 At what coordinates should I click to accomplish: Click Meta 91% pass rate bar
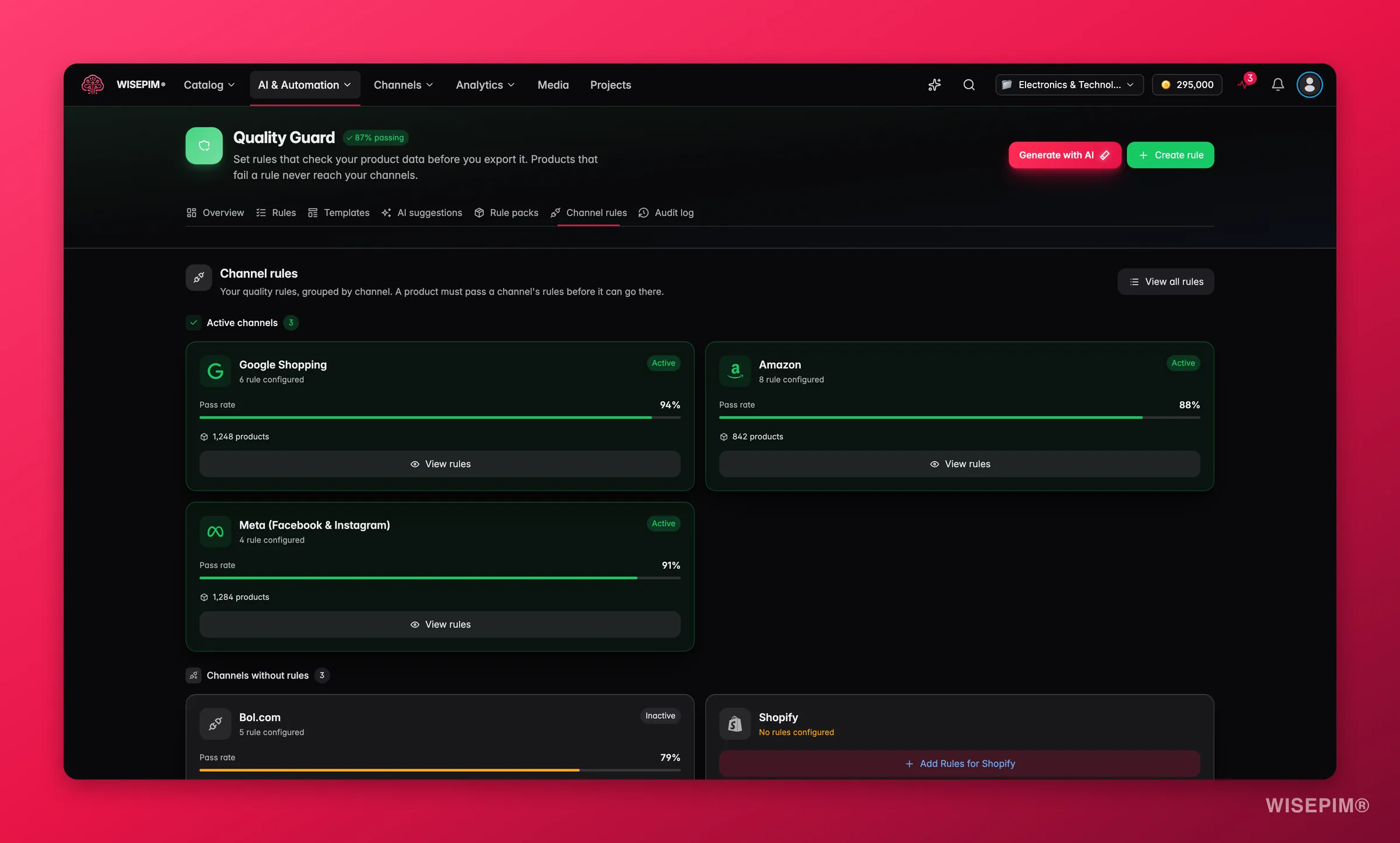coord(440,578)
